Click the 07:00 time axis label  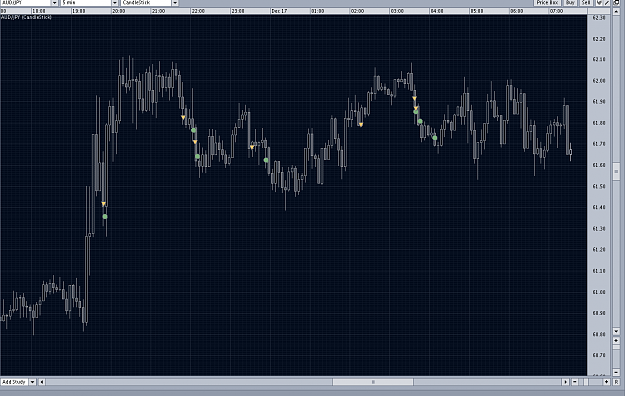556,11
